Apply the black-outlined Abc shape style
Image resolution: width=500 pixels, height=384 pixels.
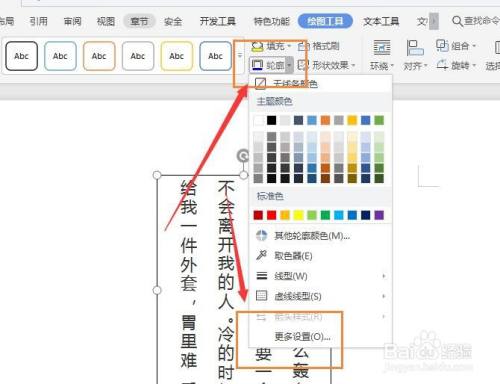coord(21,56)
